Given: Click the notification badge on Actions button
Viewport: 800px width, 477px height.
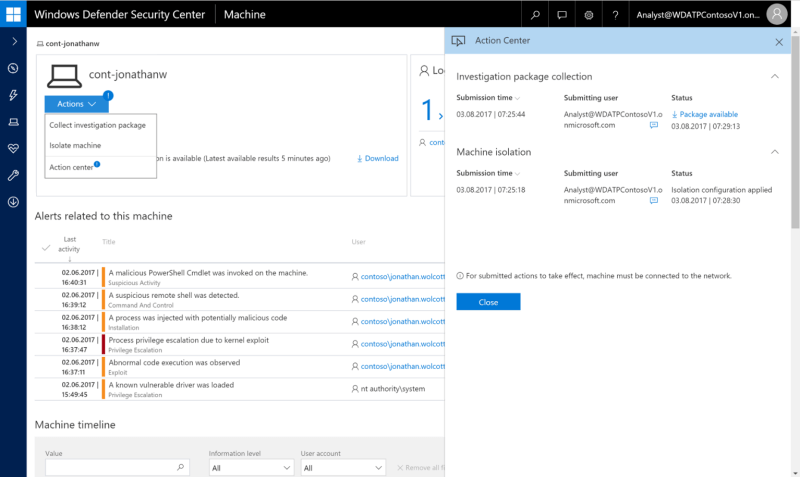Looking at the screenshot, I should pyautogui.click(x=108, y=95).
